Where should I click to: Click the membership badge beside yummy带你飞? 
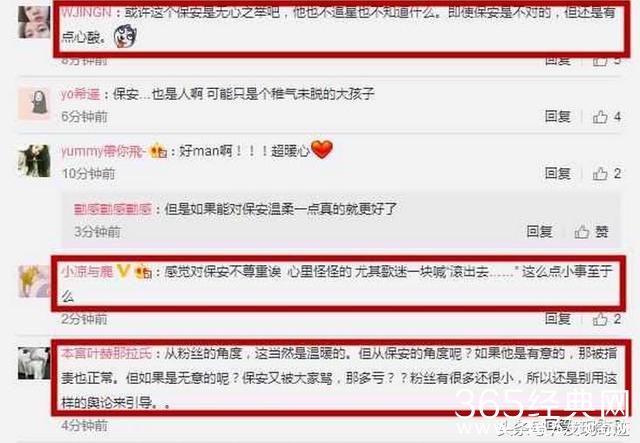(159, 151)
